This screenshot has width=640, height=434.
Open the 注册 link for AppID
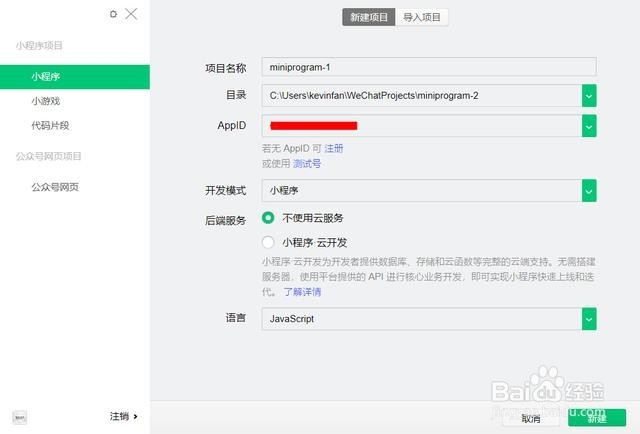(x=333, y=148)
